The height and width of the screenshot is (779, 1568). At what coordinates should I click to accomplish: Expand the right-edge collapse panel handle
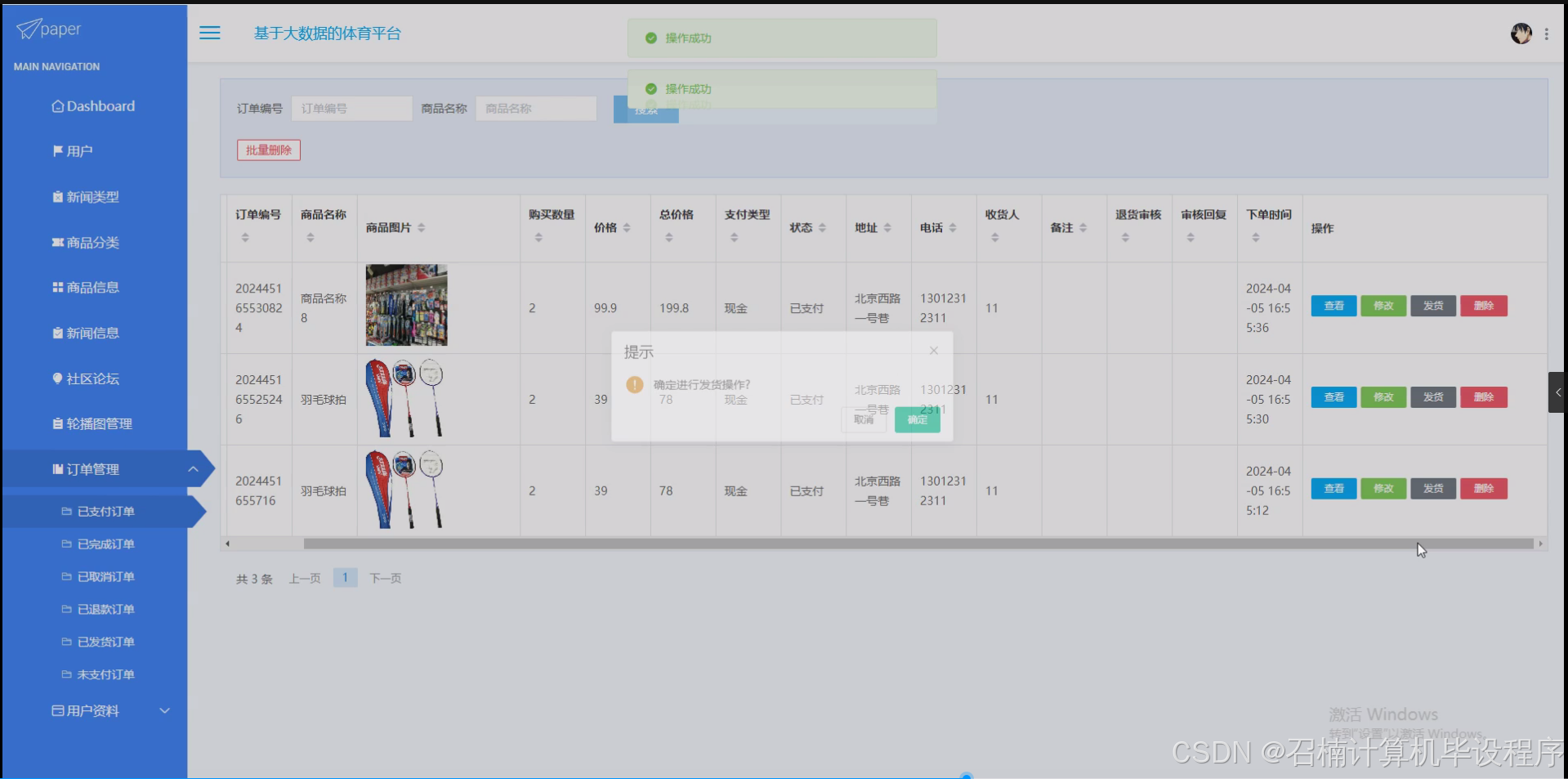[x=1557, y=392]
